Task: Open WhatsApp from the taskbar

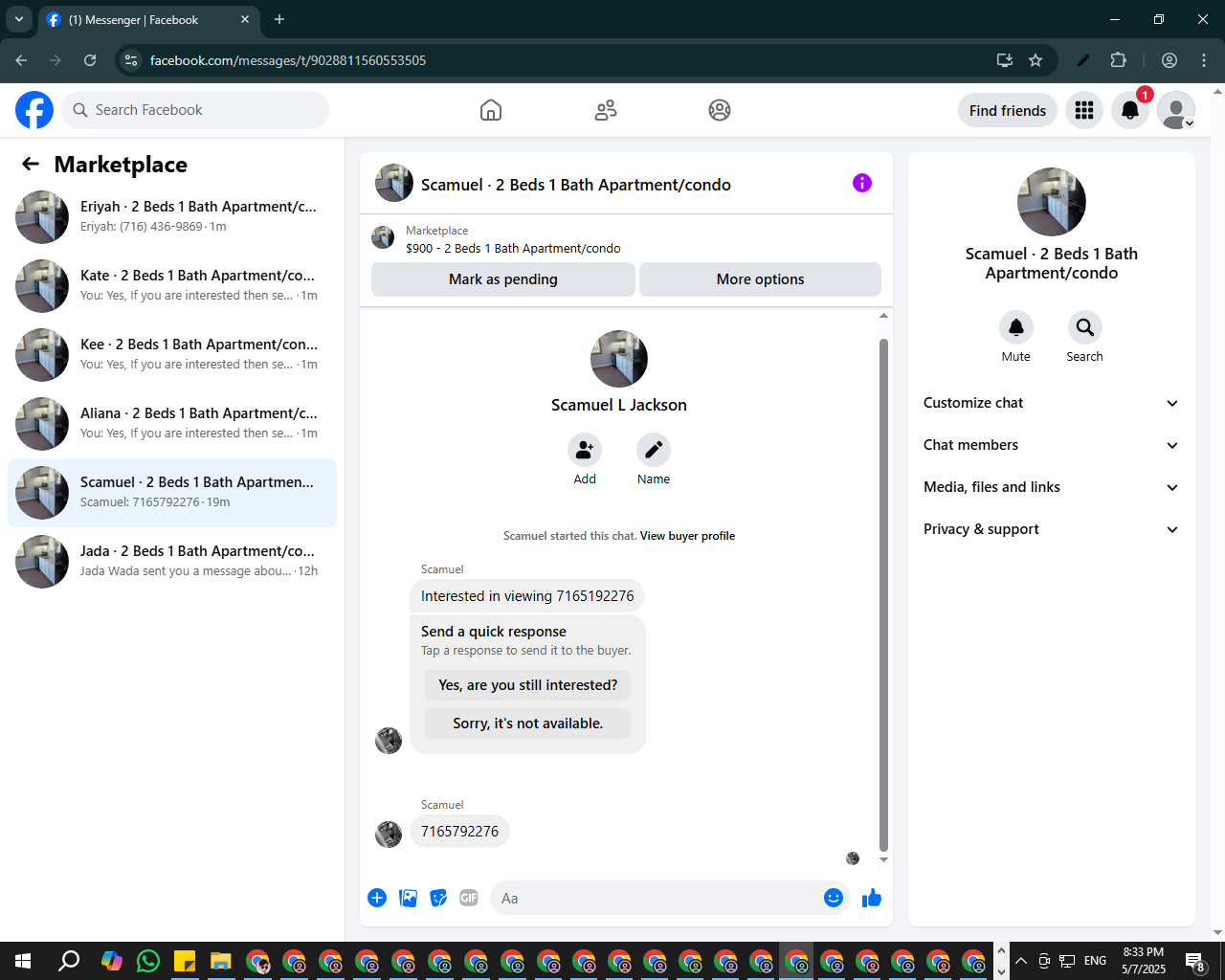Action: point(148,961)
